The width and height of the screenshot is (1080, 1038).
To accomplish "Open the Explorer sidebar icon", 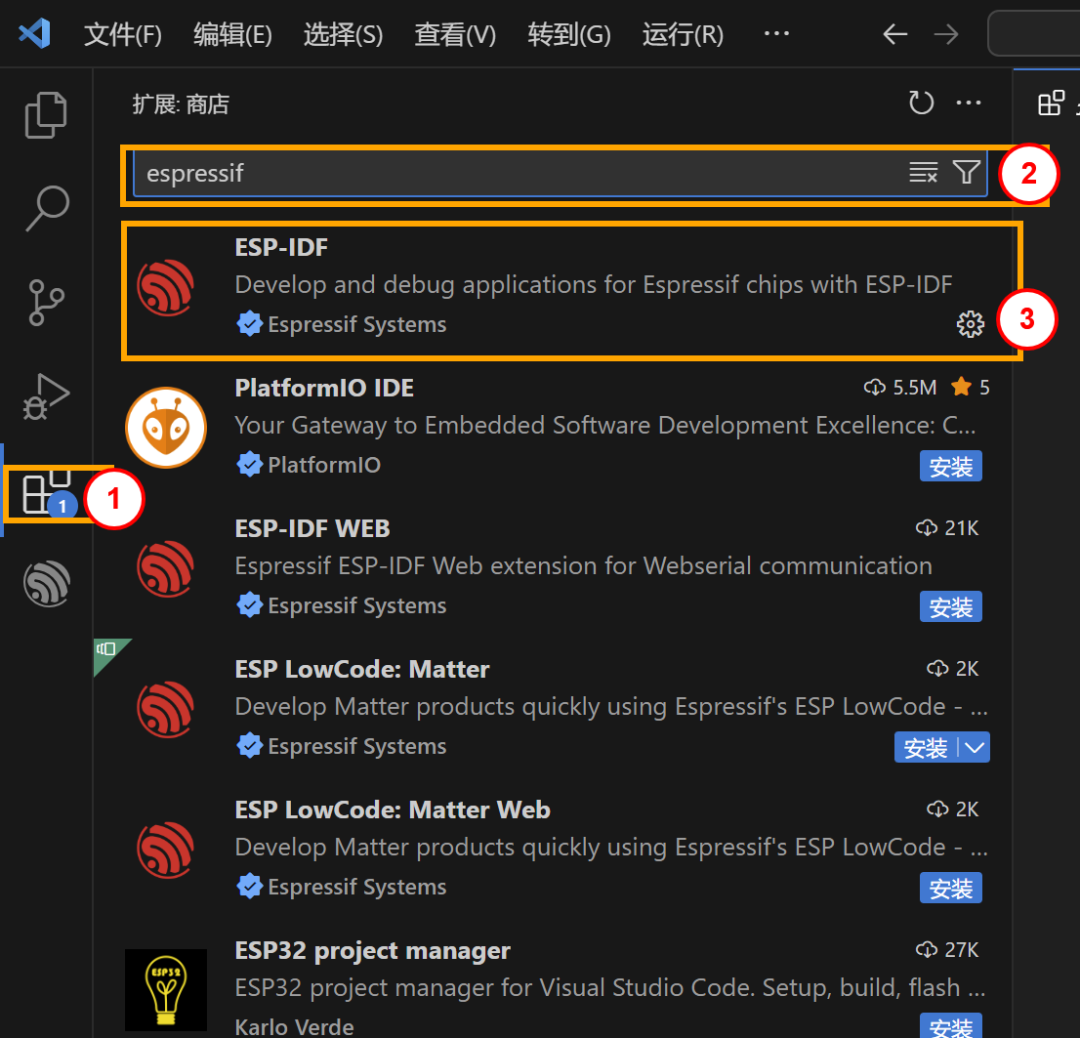I will coord(46,114).
